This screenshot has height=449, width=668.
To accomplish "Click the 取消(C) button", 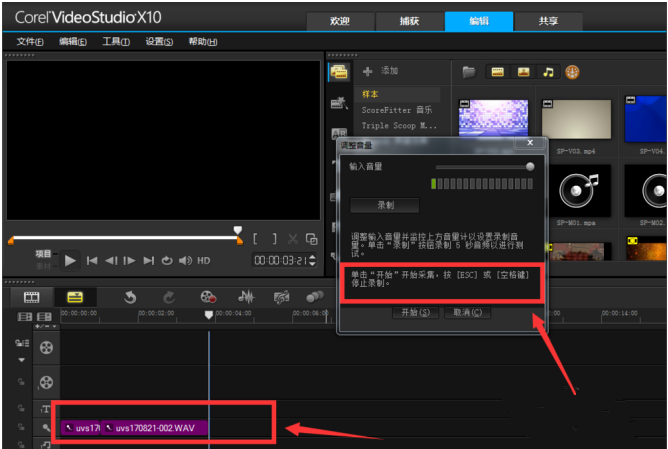I will 467,313.
